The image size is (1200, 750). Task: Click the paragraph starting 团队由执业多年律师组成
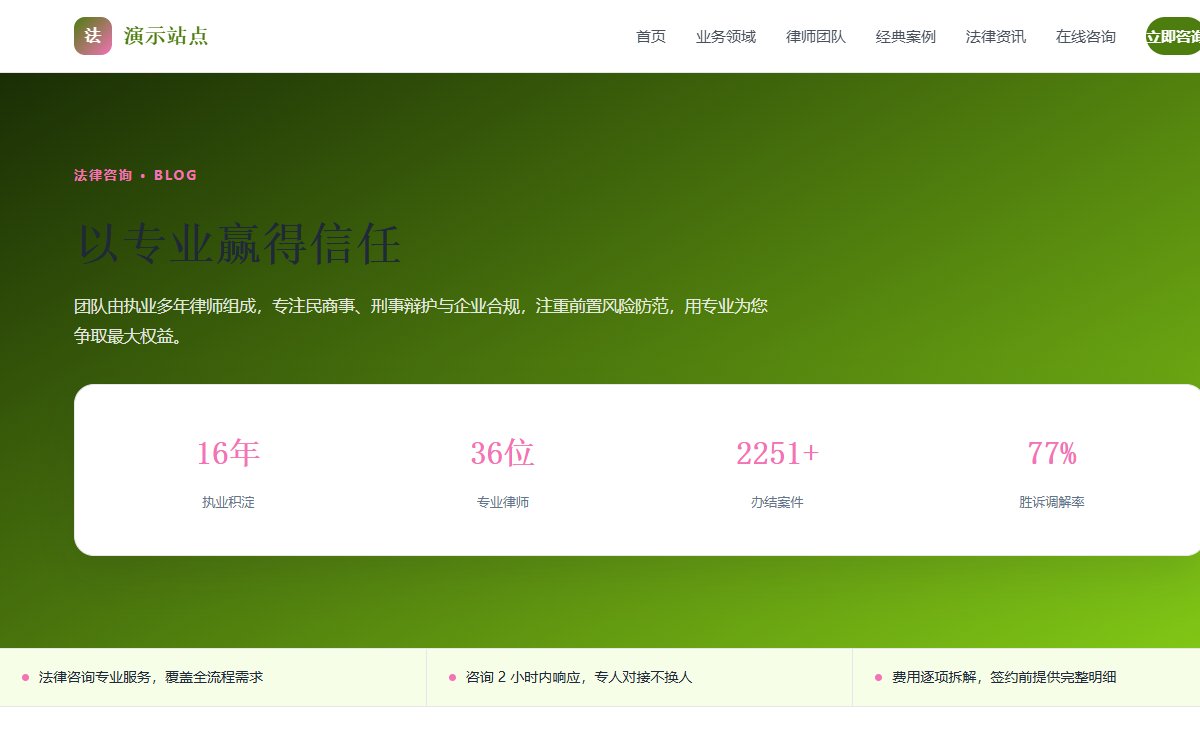(x=421, y=321)
